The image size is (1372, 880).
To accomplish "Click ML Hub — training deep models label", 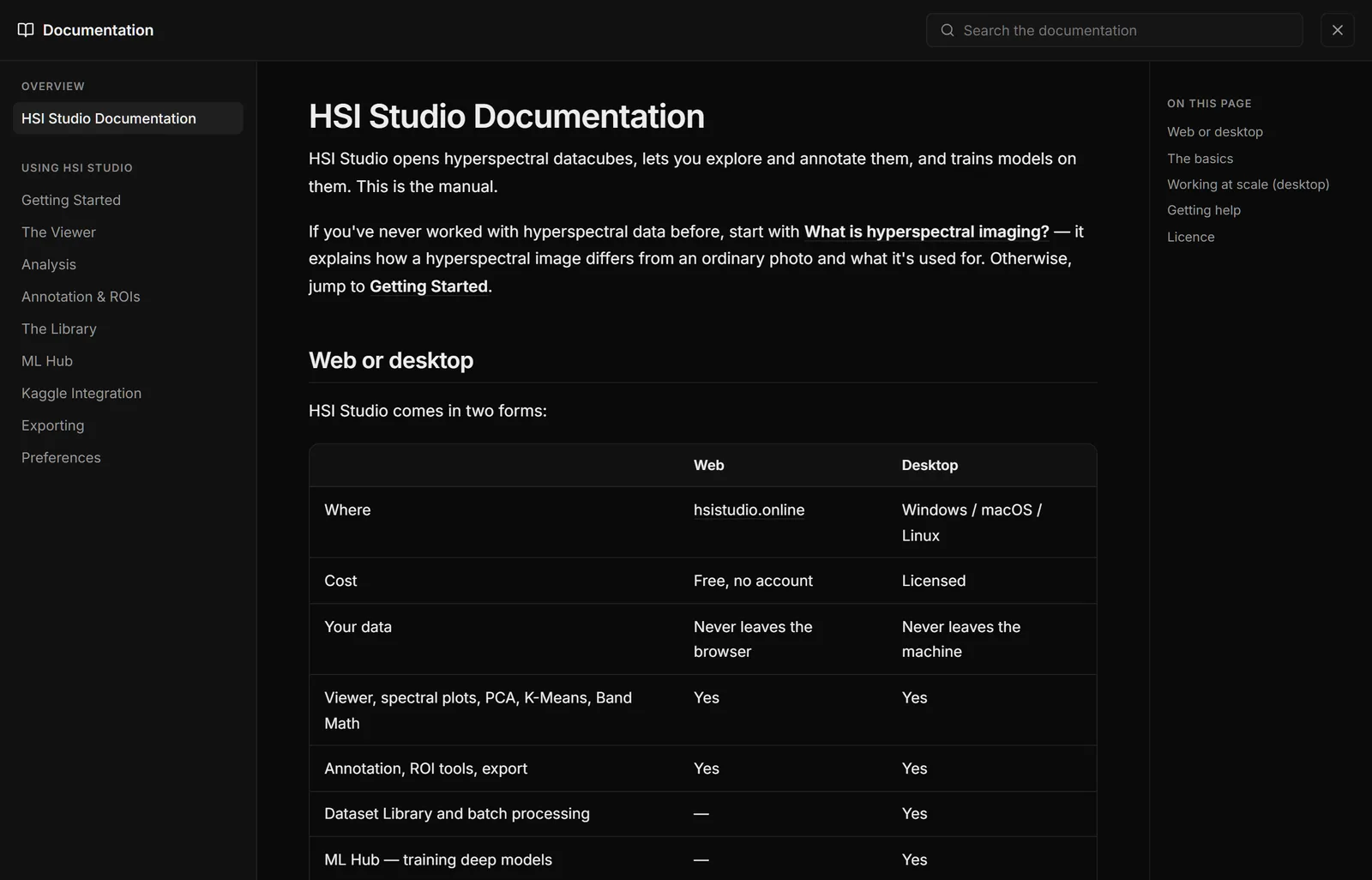I will tap(438, 859).
